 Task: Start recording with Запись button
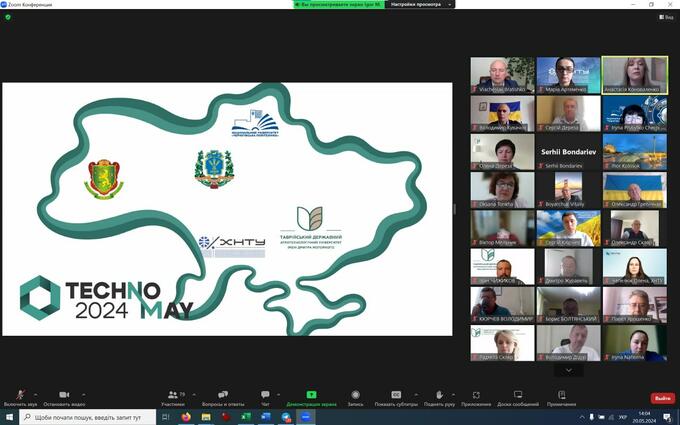point(356,397)
